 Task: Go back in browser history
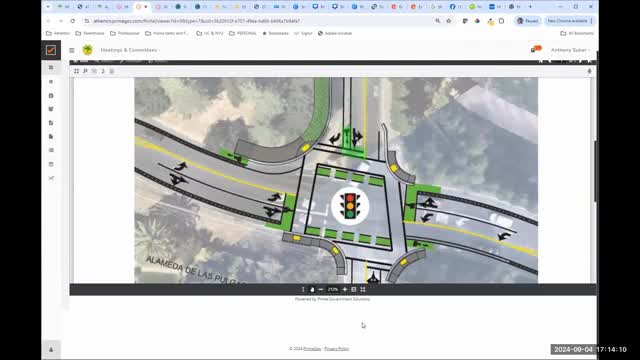[x=49, y=21]
